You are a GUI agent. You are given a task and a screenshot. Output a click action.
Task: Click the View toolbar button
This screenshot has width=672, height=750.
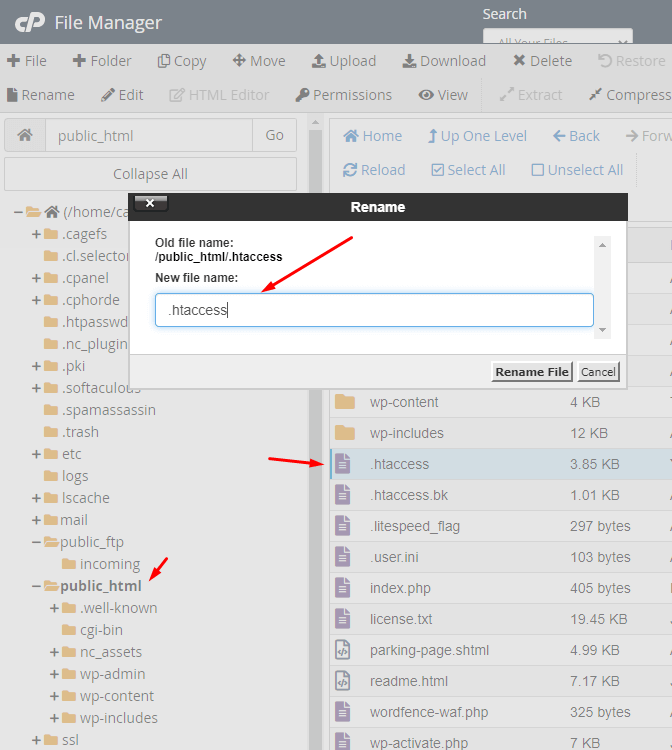(443, 95)
